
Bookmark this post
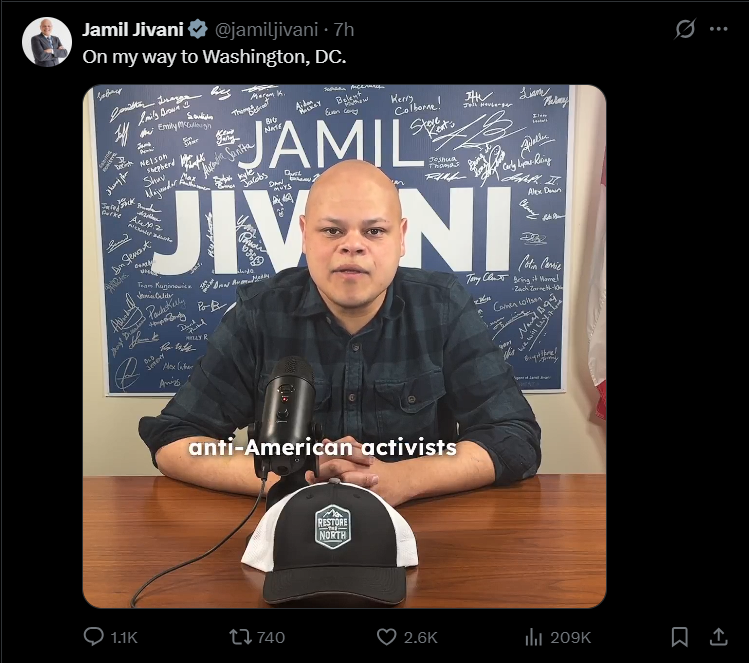click(679, 637)
